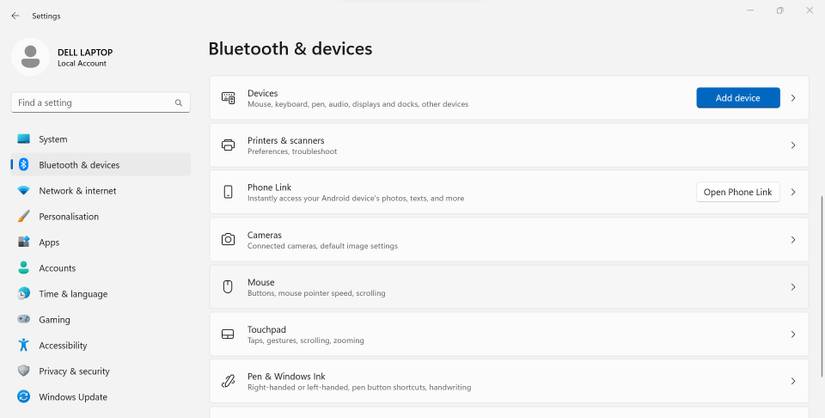Click the Pen & Windows Ink icon
Image resolution: width=825 pixels, height=418 pixels.
tap(228, 381)
